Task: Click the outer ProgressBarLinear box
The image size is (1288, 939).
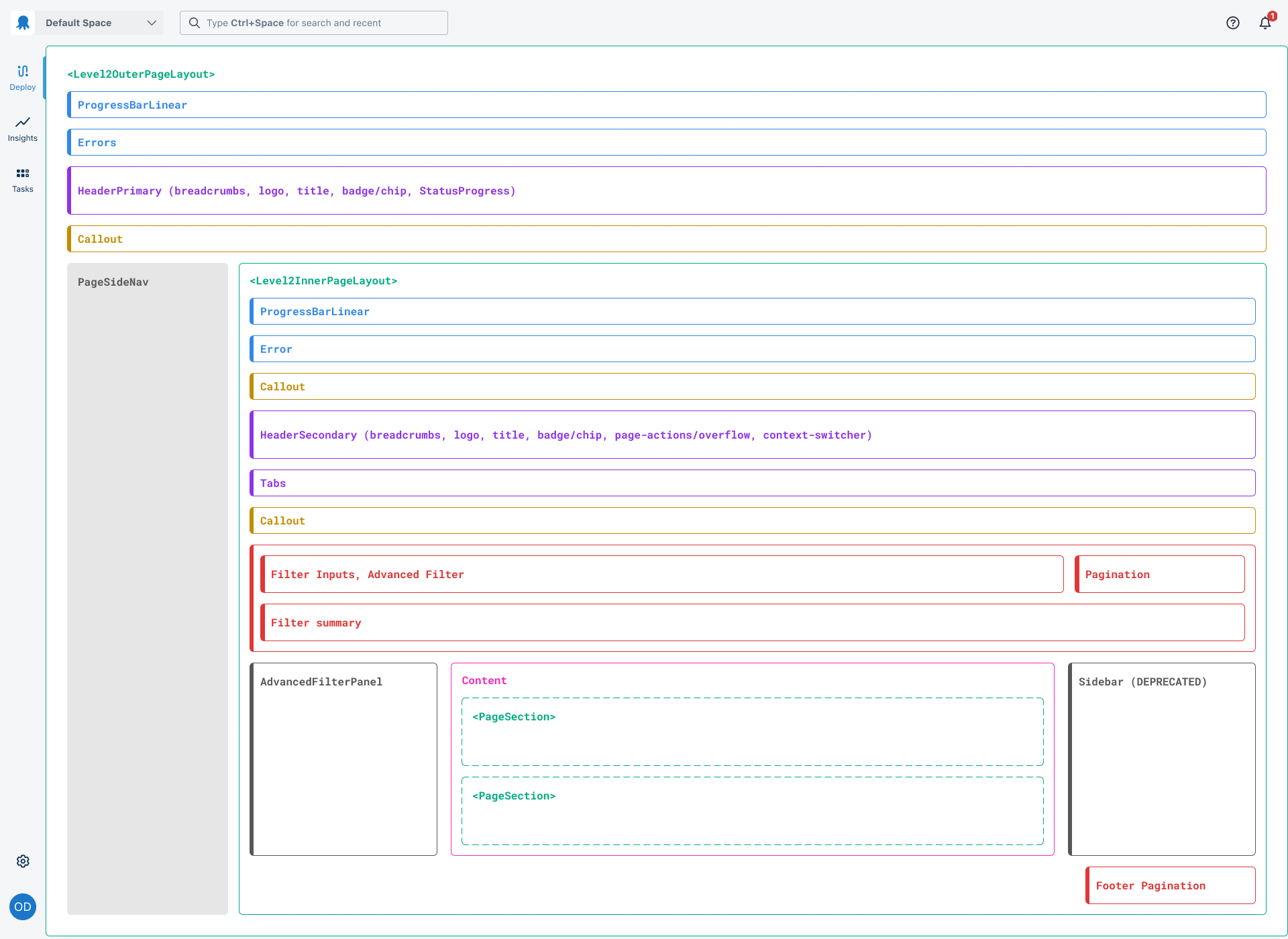Action: tap(667, 105)
